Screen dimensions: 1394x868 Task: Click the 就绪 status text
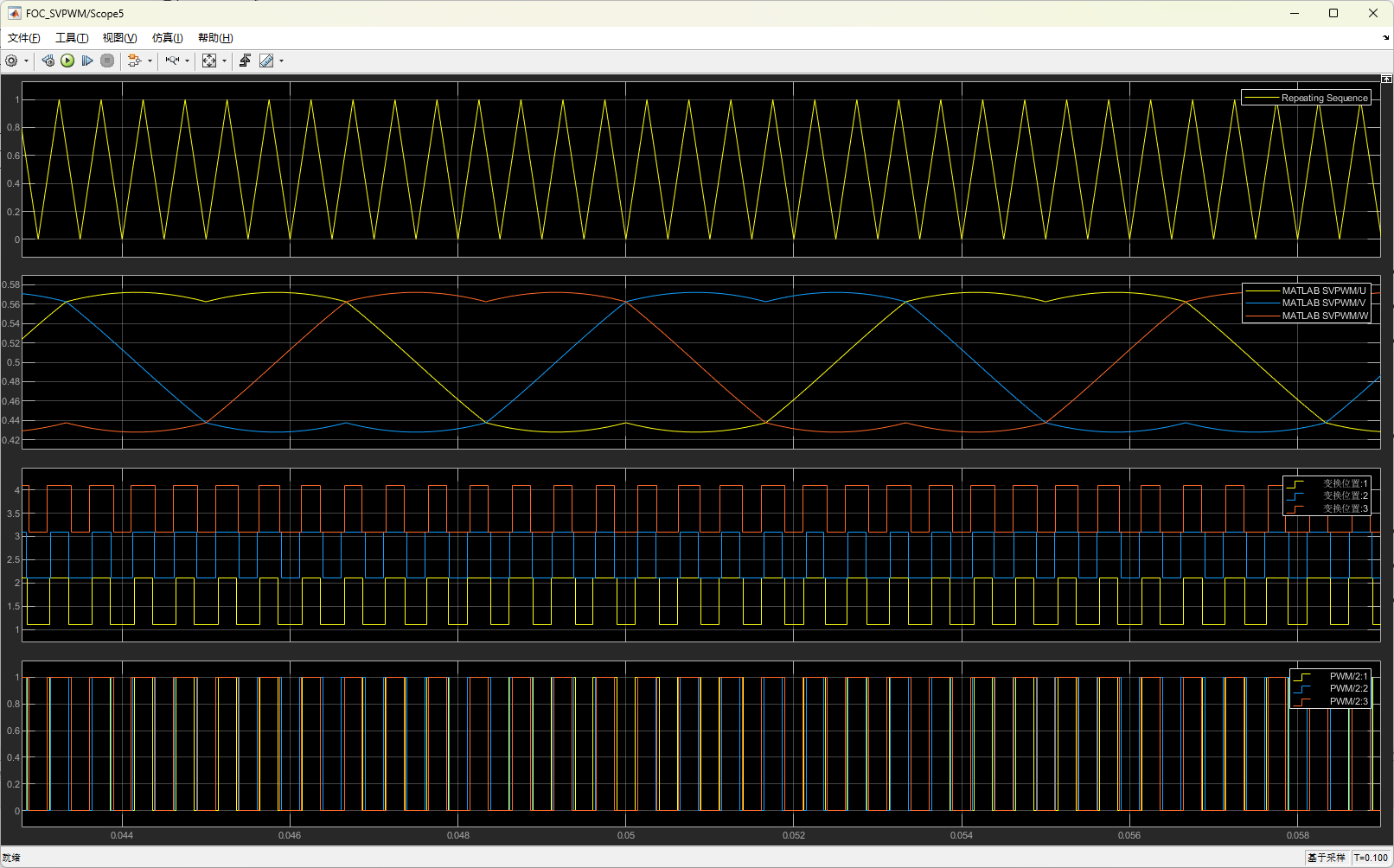[11, 858]
